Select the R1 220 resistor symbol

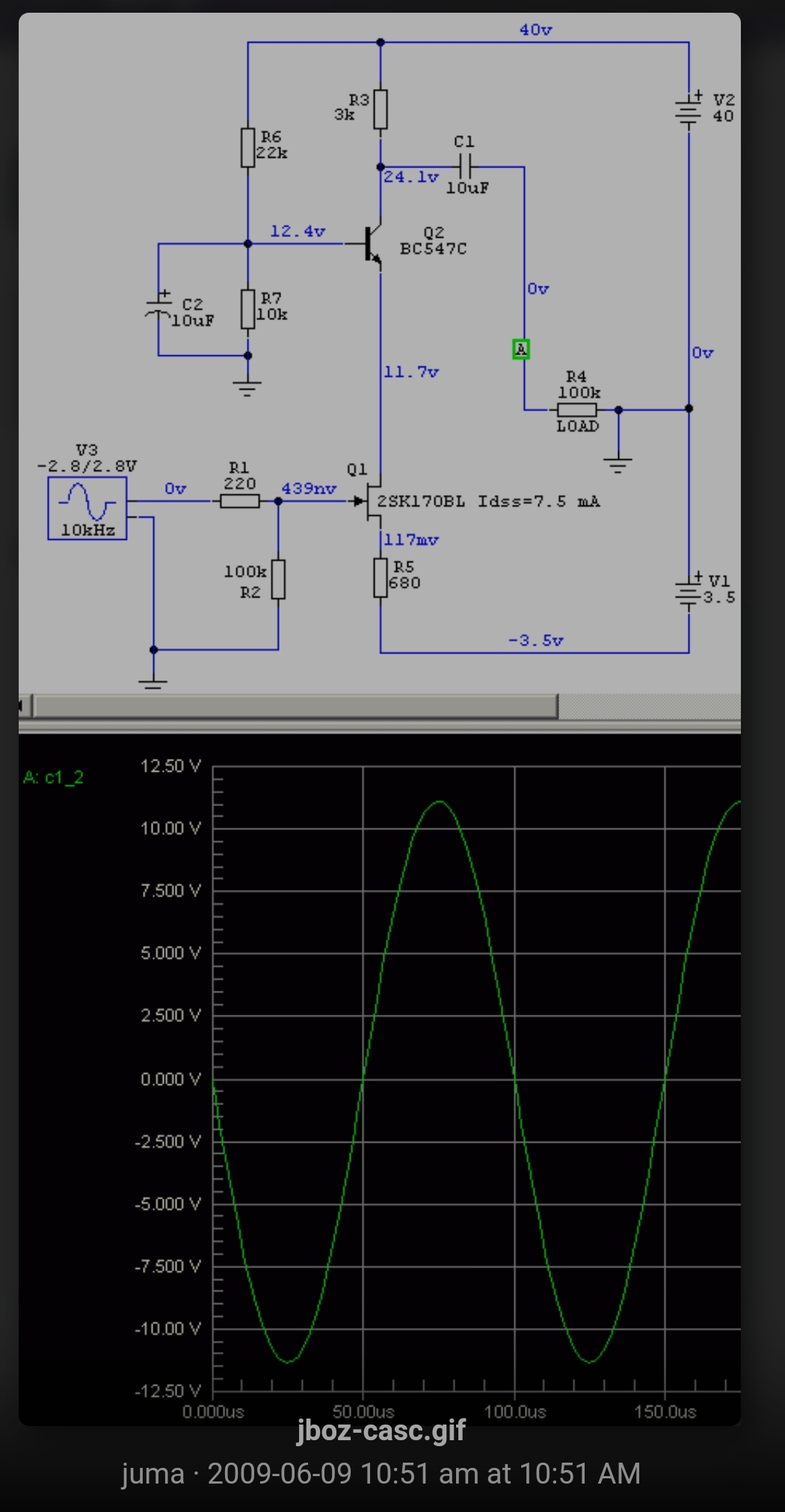240,501
